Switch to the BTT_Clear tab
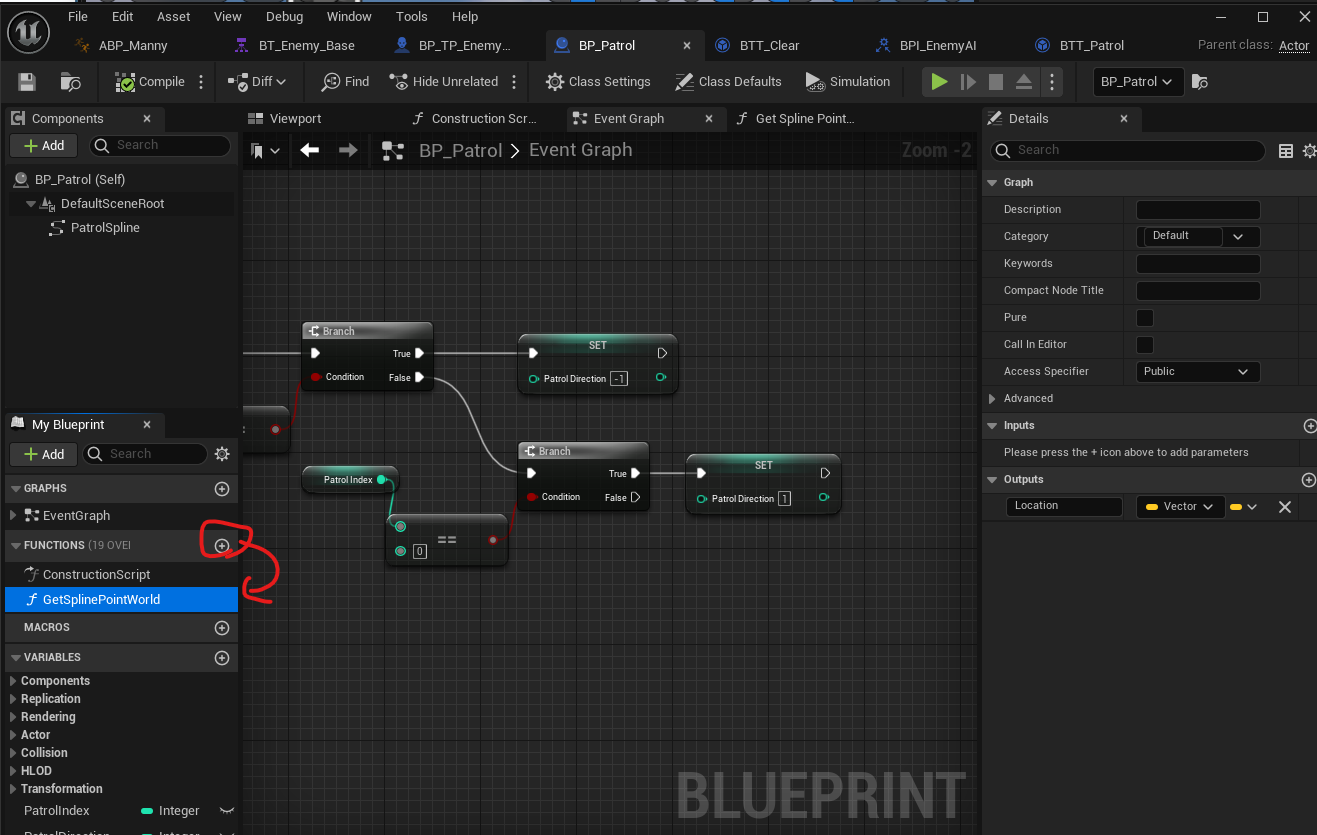Screen dimensions: 1317x835 [x=757, y=45]
